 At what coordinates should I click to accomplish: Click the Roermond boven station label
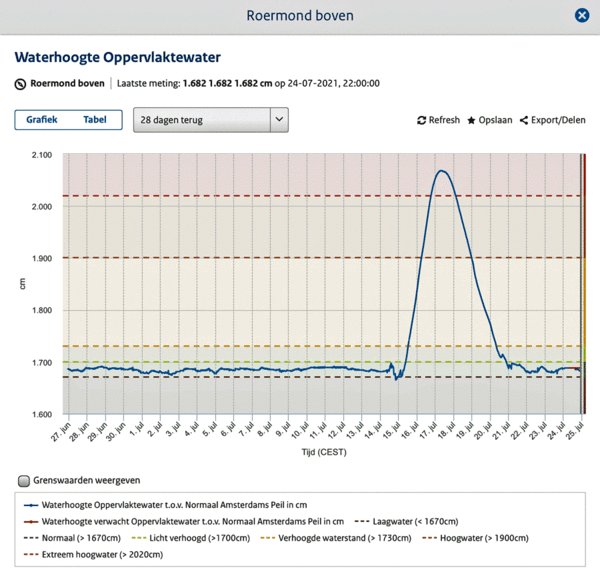(x=67, y=83)
